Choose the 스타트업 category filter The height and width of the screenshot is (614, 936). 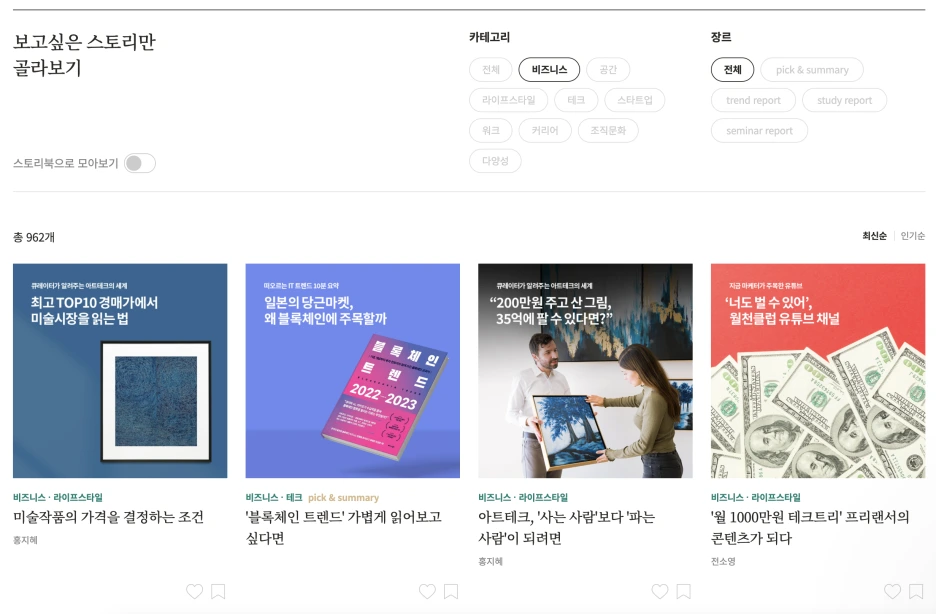point(635,100)
